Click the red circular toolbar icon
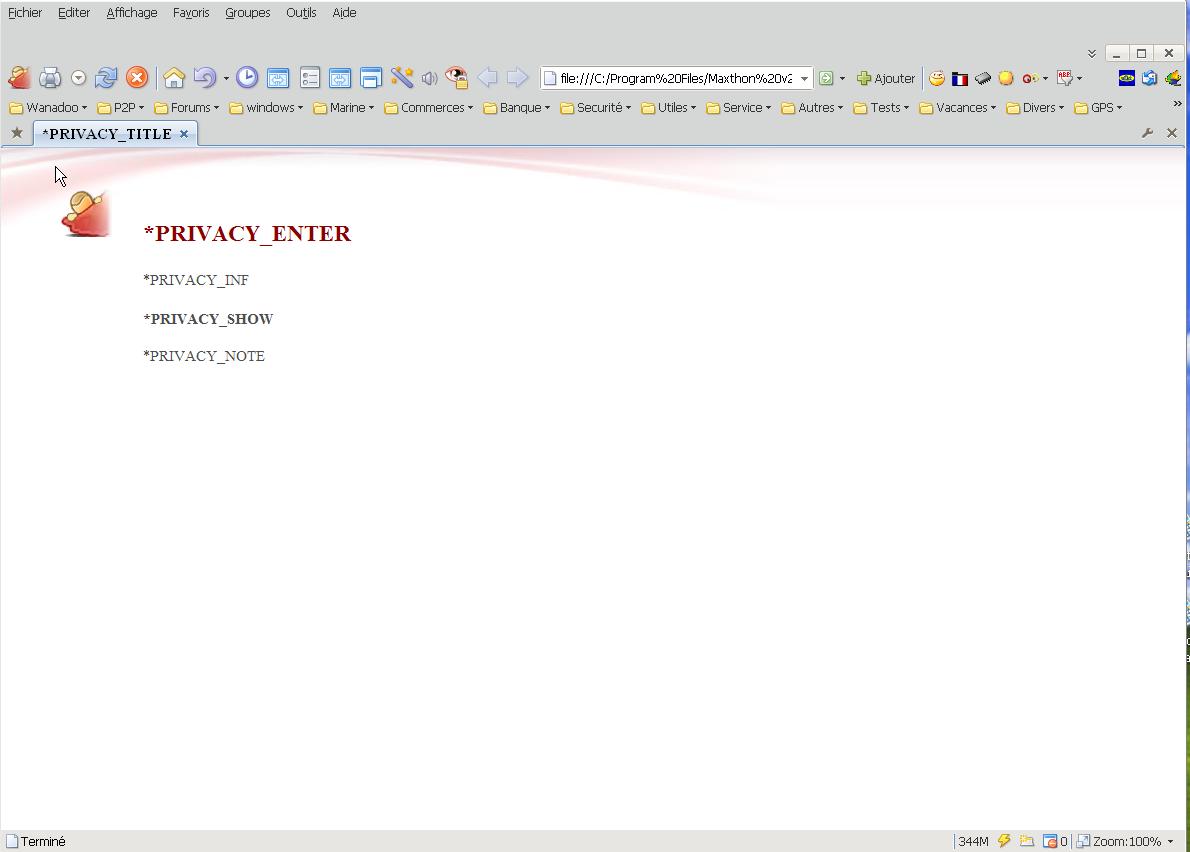 [1030, 78]
